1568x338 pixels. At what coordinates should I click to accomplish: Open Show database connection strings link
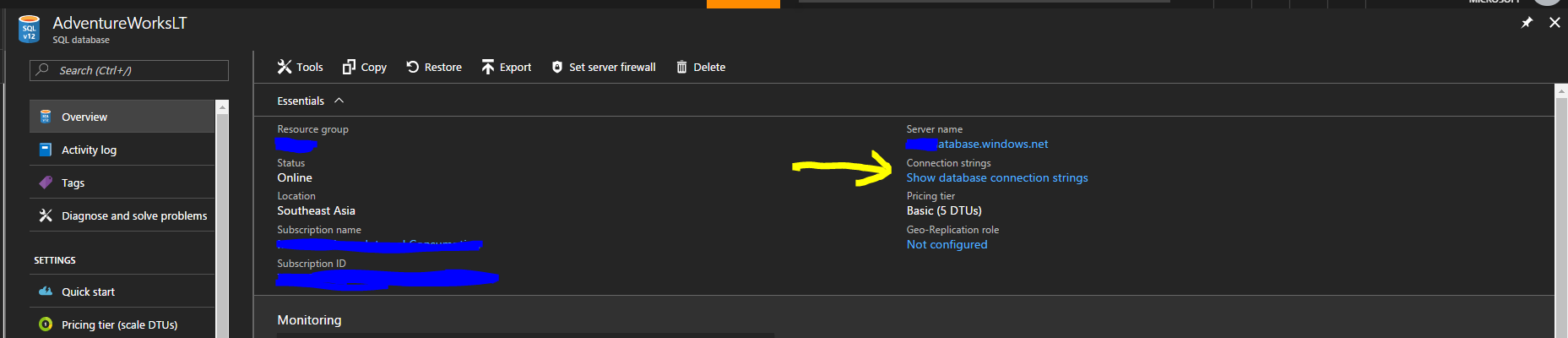[997, 177]
